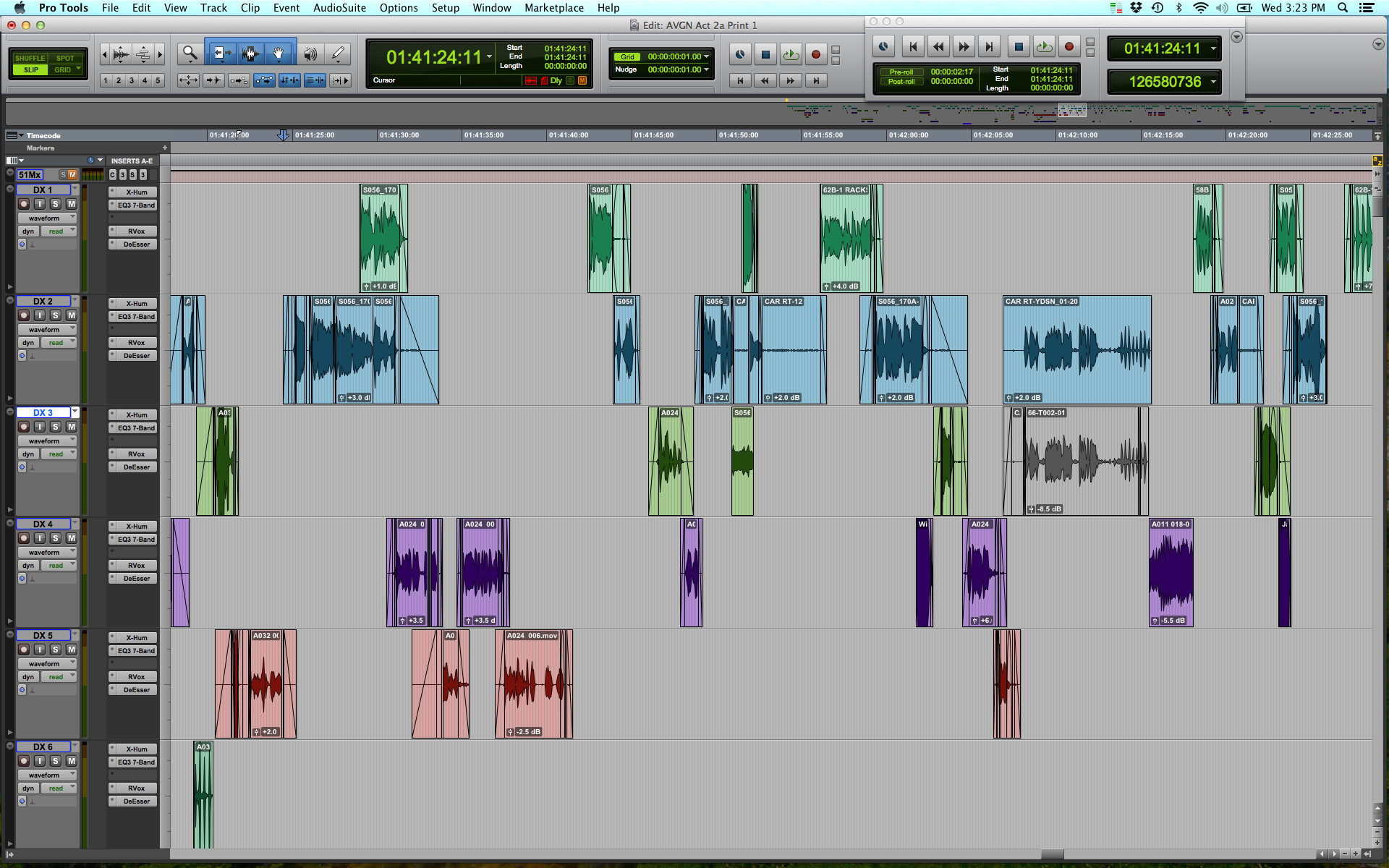This screenshot has height=868, width=1389.
Task: Select the Trim tool
Action: 221,53
